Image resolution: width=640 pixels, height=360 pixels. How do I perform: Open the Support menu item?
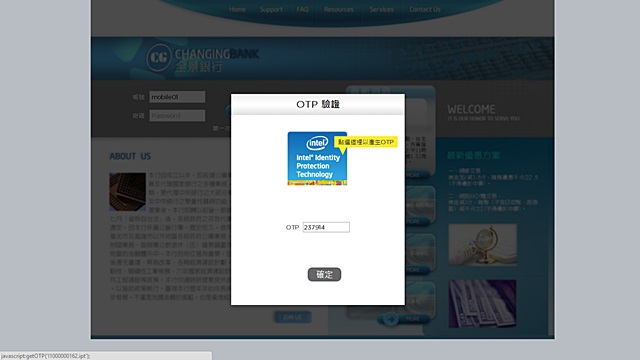271,9
